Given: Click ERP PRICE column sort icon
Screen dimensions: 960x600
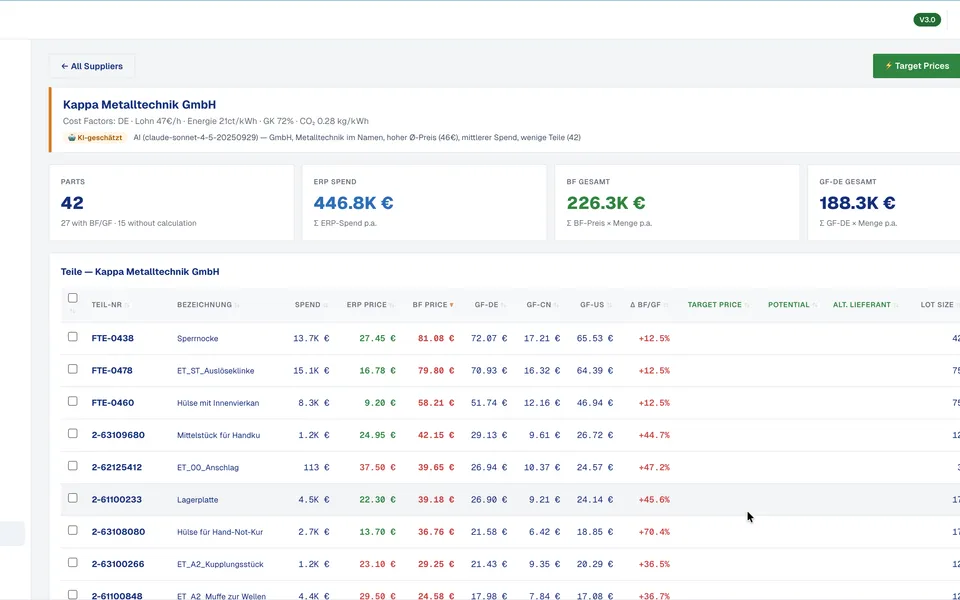Looking at the screenshot, I should 392,305.
